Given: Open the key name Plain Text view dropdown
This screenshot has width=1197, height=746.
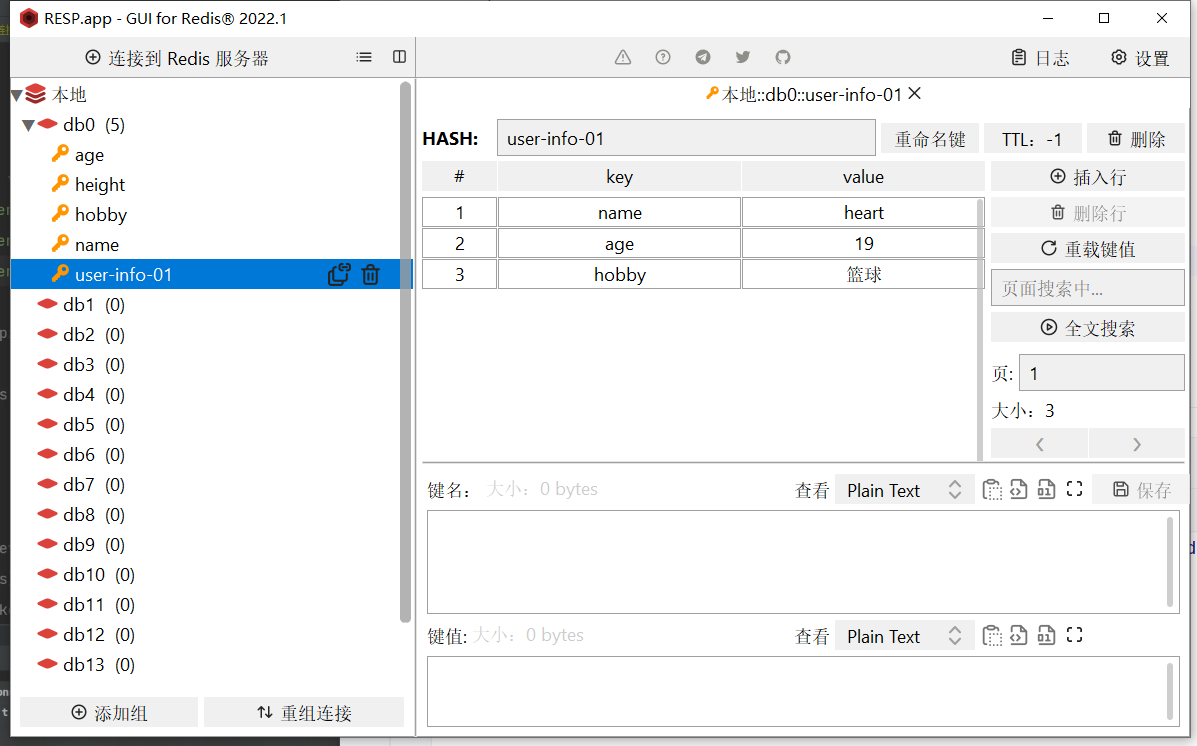Looking at the screenshot, I should tap(905, 490).
